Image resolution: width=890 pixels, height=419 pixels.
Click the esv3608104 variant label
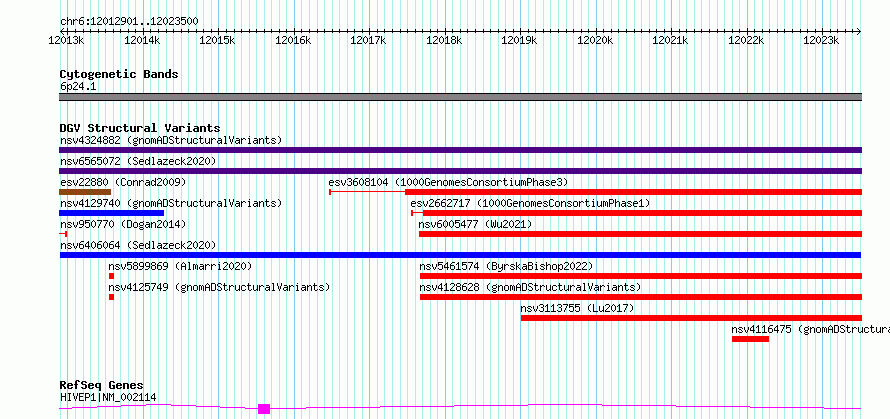pyautogui.click(x=448, y=182)
